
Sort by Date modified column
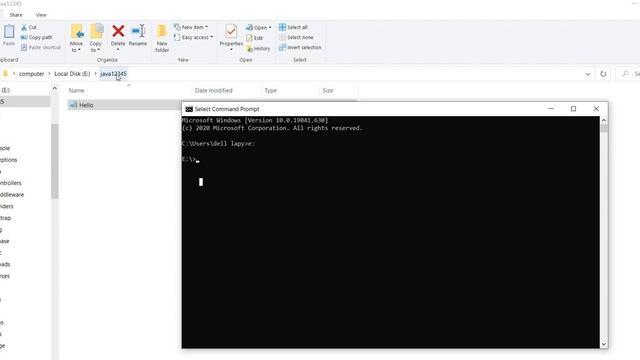(x=213, y=90)
